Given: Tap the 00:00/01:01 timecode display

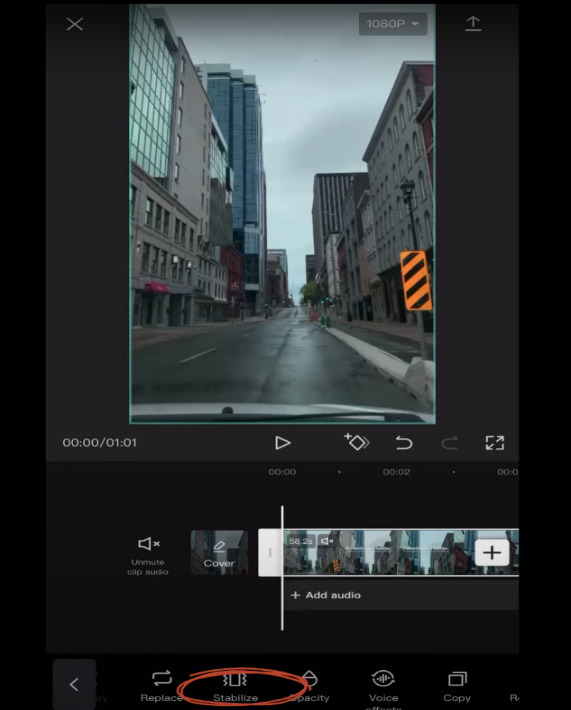Looking at the screenshot, I should 100,442.
